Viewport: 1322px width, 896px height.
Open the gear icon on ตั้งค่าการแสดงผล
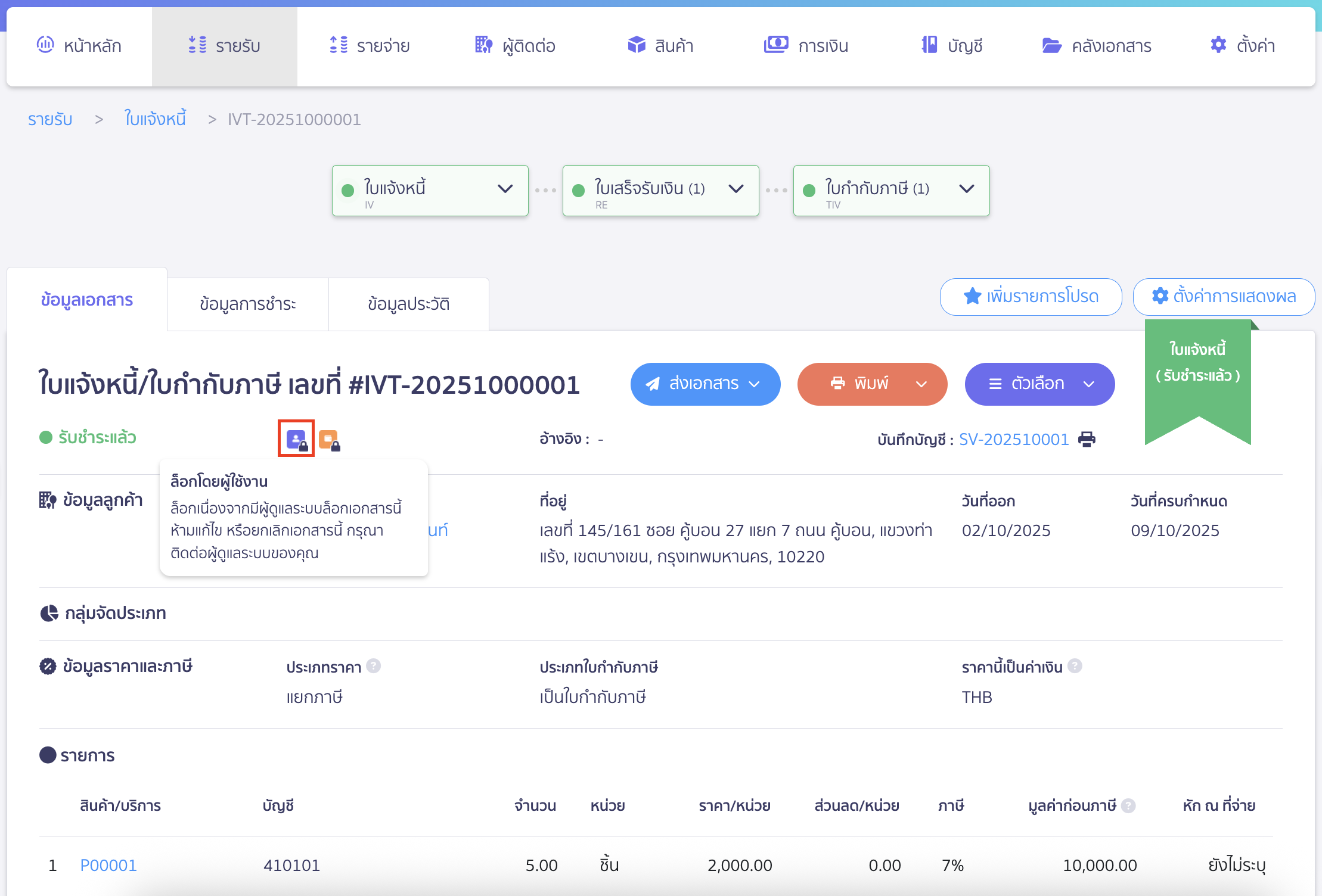coord(1159,297)
